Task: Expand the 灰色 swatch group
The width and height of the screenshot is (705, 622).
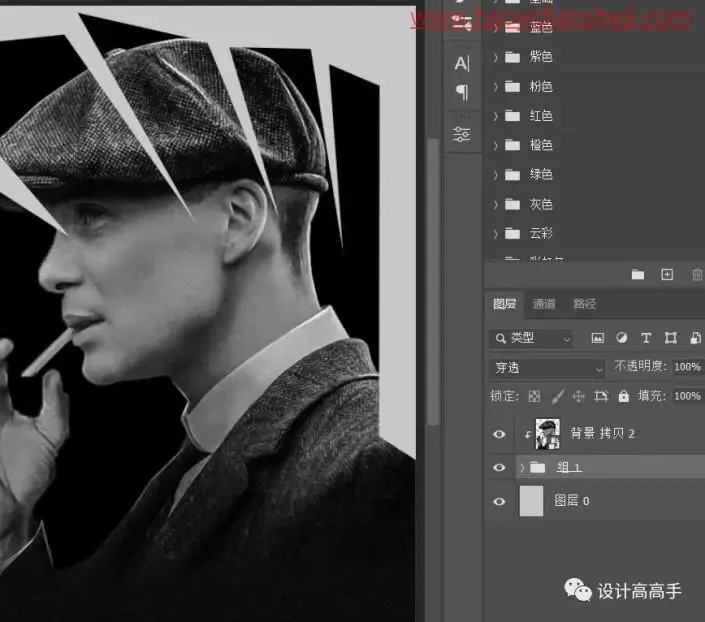Action: [x=495, y=205]
